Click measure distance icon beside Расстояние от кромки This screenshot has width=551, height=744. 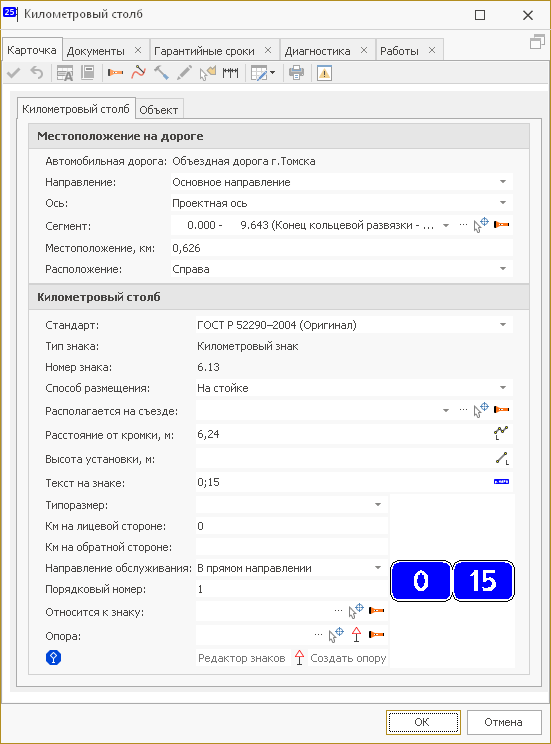(x=501, y=433)
